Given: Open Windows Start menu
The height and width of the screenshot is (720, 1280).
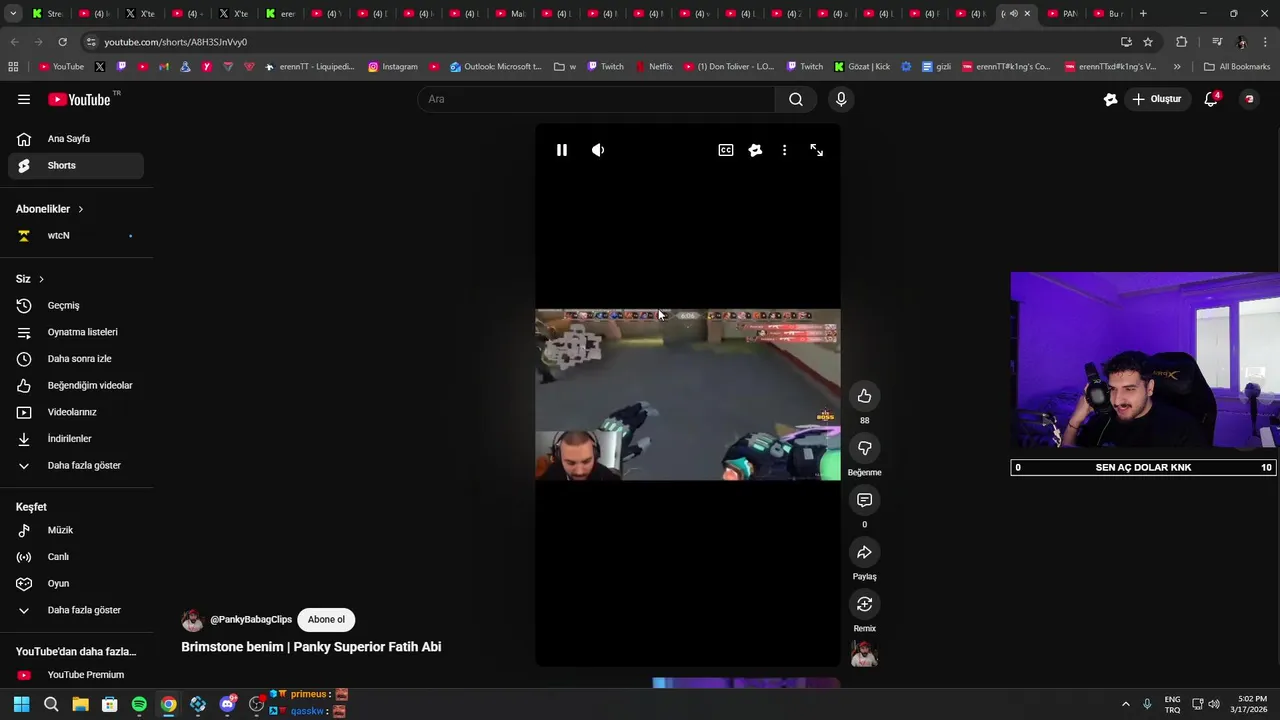Looking at the screenshot, I should point(21,704).
